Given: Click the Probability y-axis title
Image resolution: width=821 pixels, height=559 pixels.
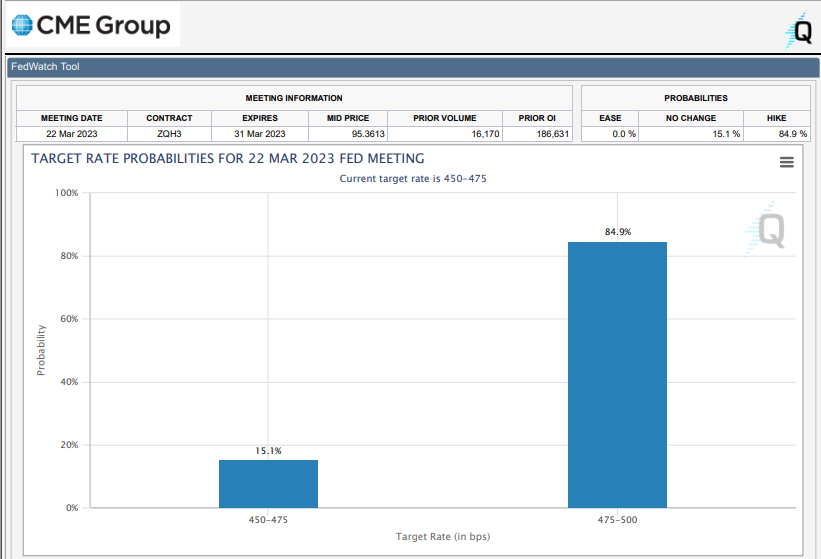Looking at the screenshot, I should point(41,350).
